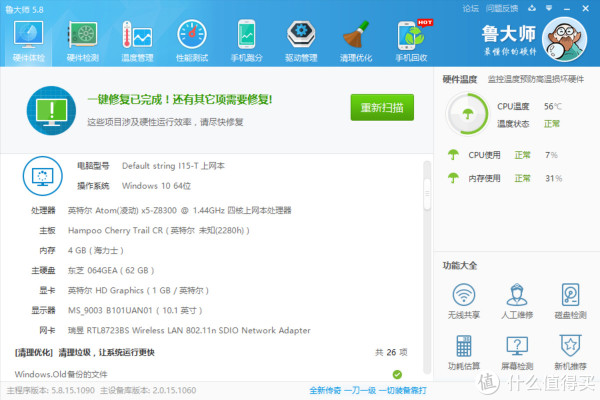This screenshot has height=400, width=600.
Task: Select graphics text 英特尔 HD Graphics
Action: click(138, 290)
